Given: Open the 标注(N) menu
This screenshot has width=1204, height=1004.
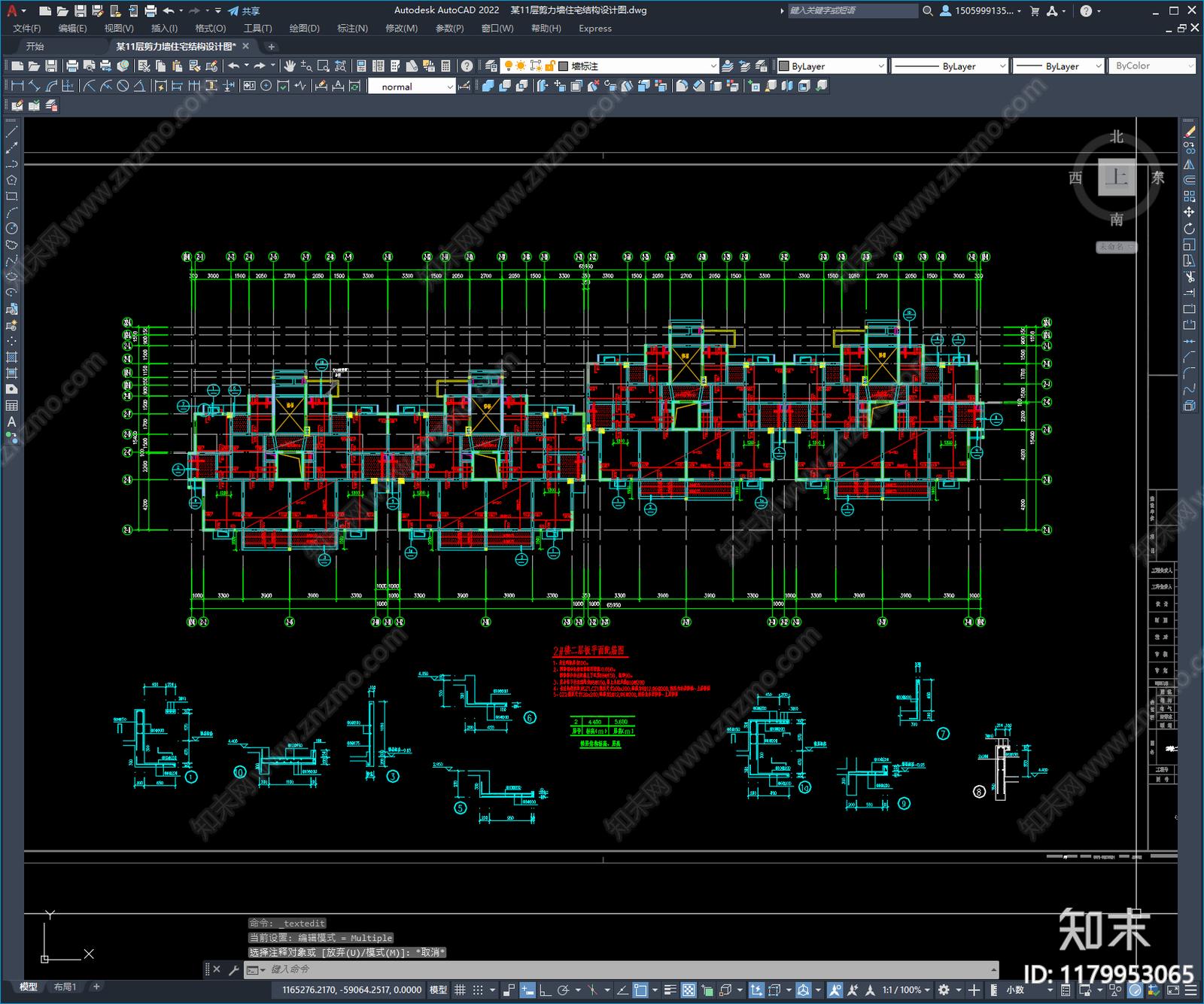Looking at the screenshot, I should (352, 28).
